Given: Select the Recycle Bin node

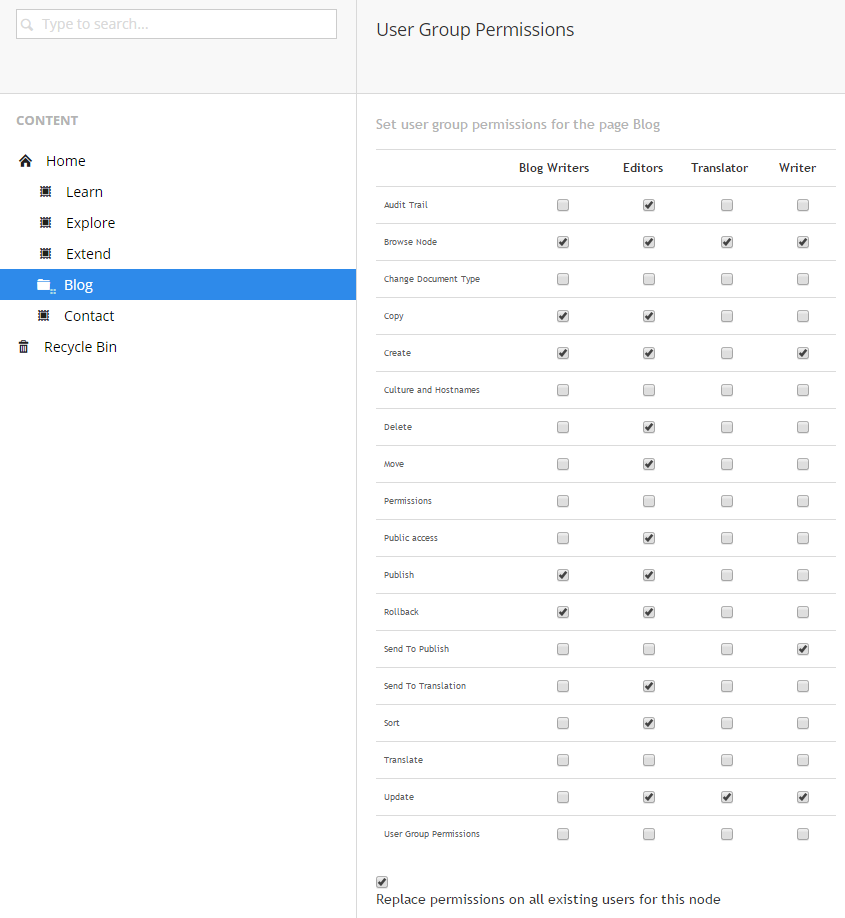Looking at the screenshot, I should click(x=80, y=347).
